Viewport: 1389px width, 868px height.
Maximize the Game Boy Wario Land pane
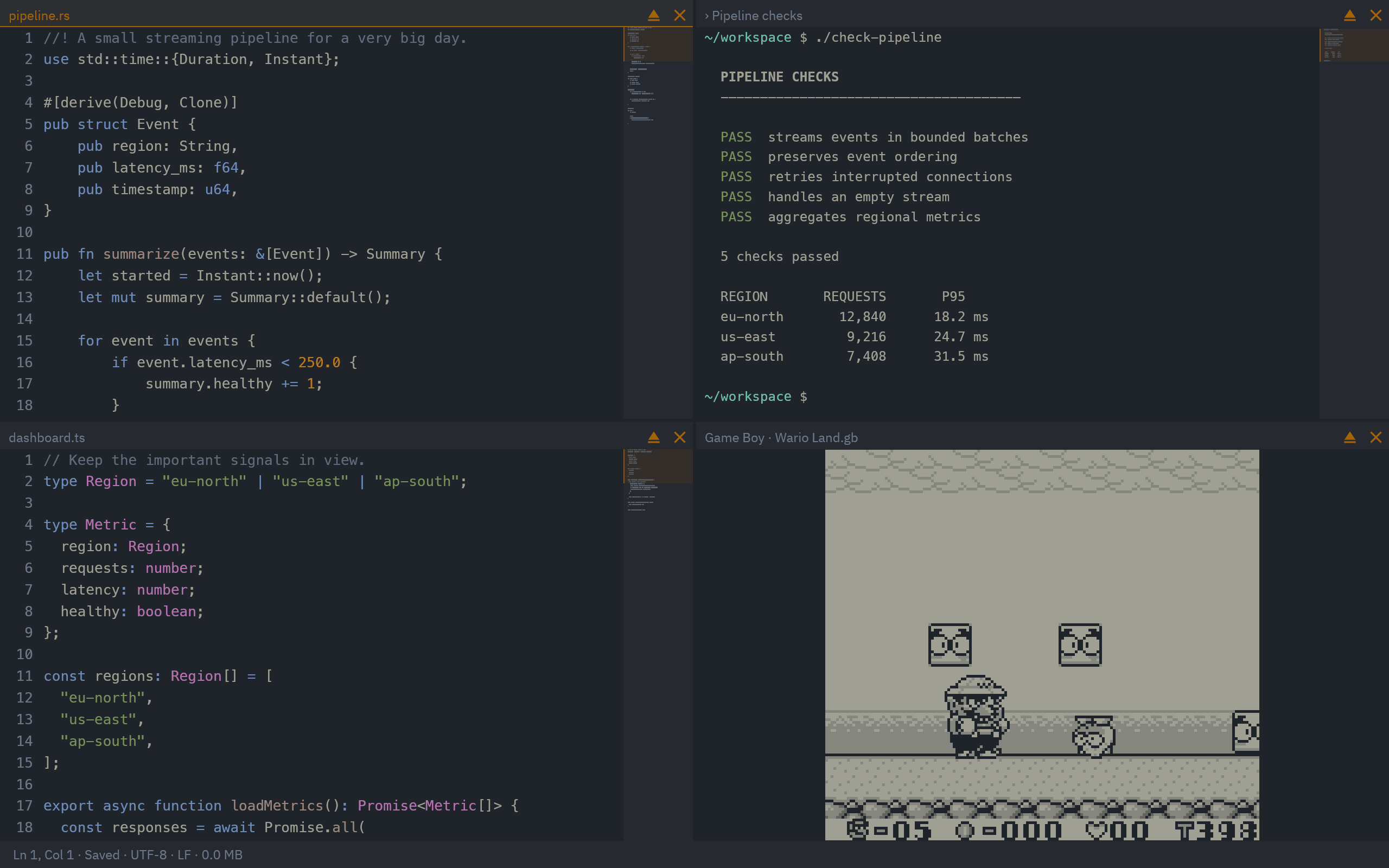1350,437
